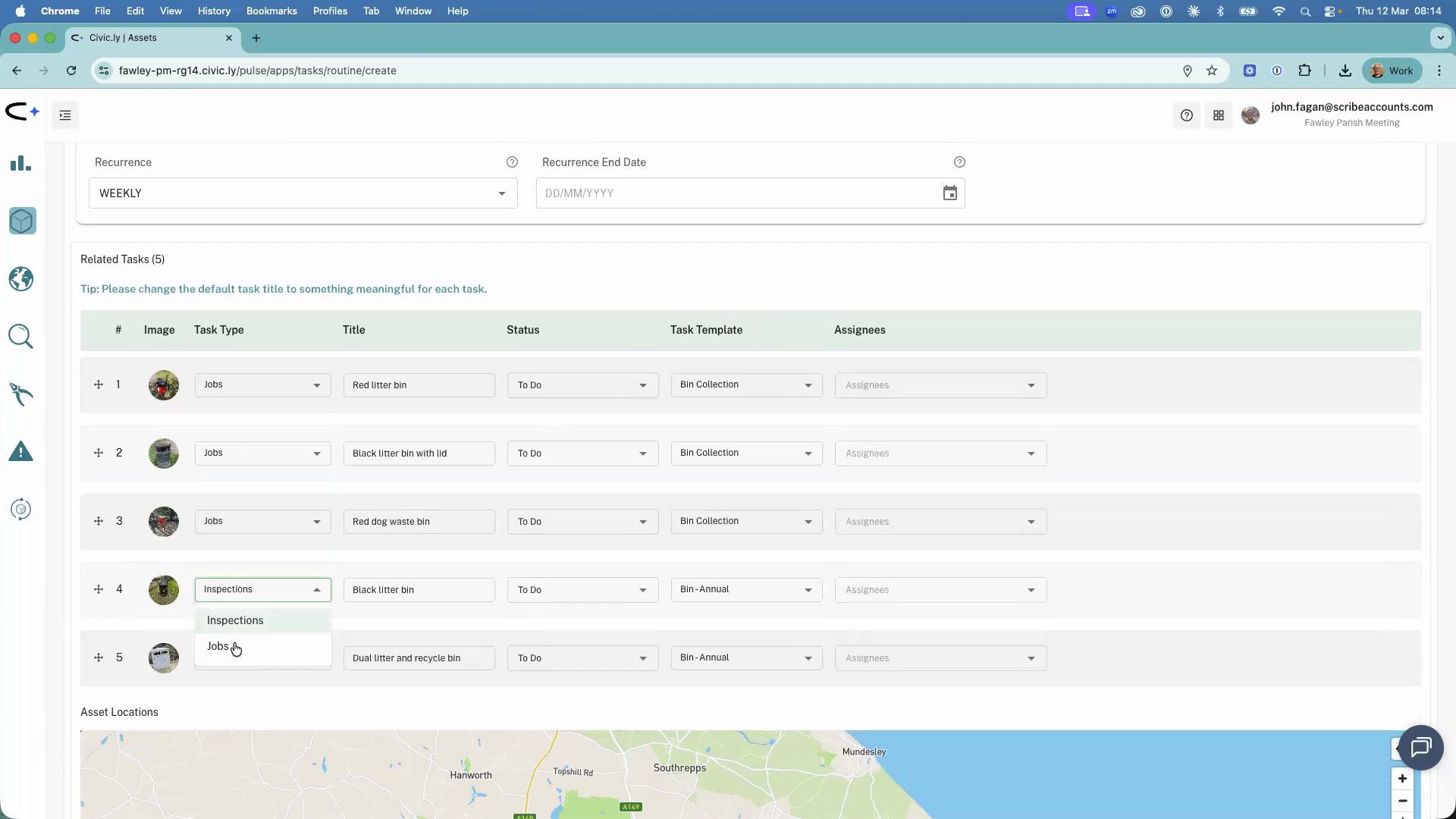This screenshot has height=819, width=1456.
Task: Select the search magnifier in sidebar
Action: pos(20,336)
